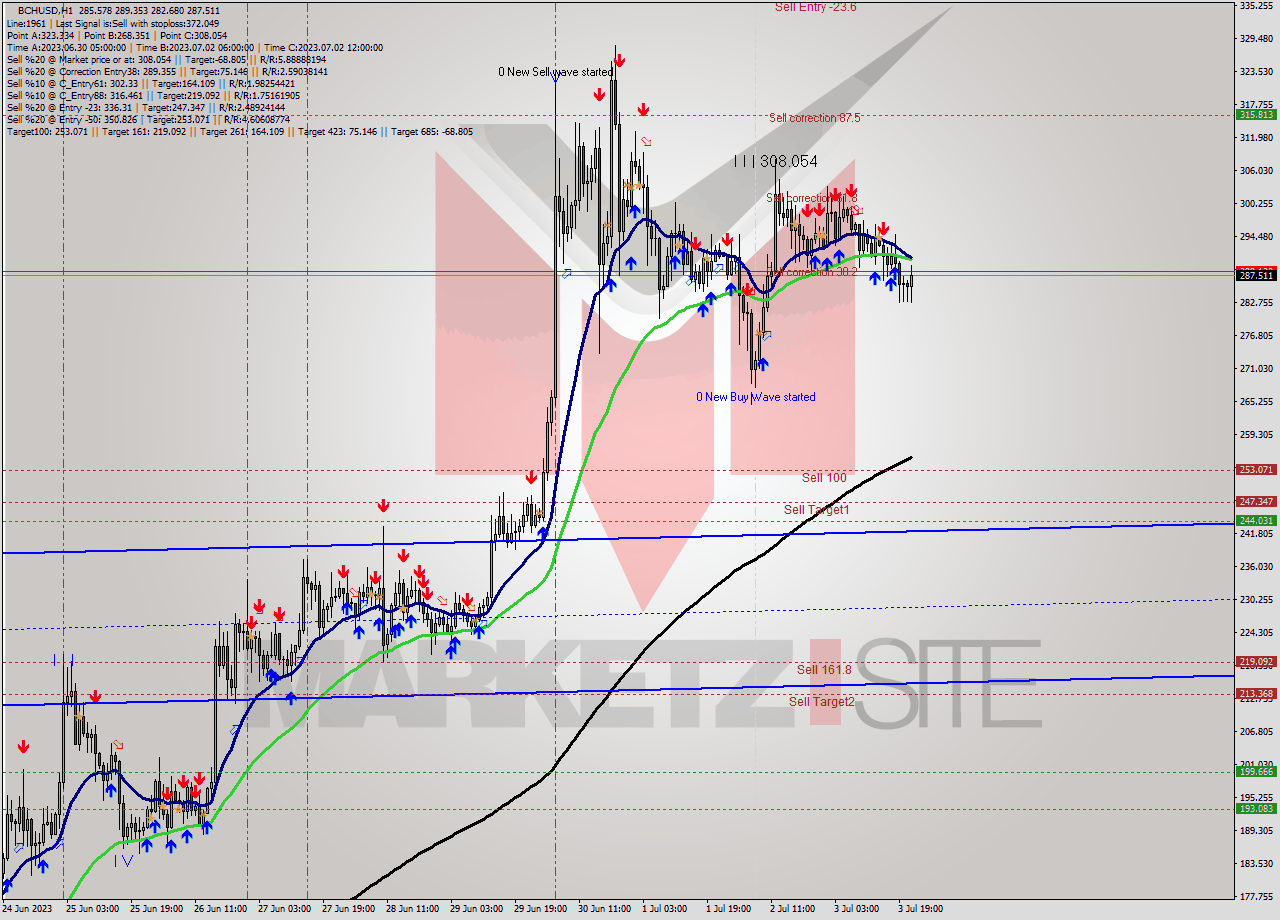Click the BCHUSD,H1 chart symbol title

(45, 9)
